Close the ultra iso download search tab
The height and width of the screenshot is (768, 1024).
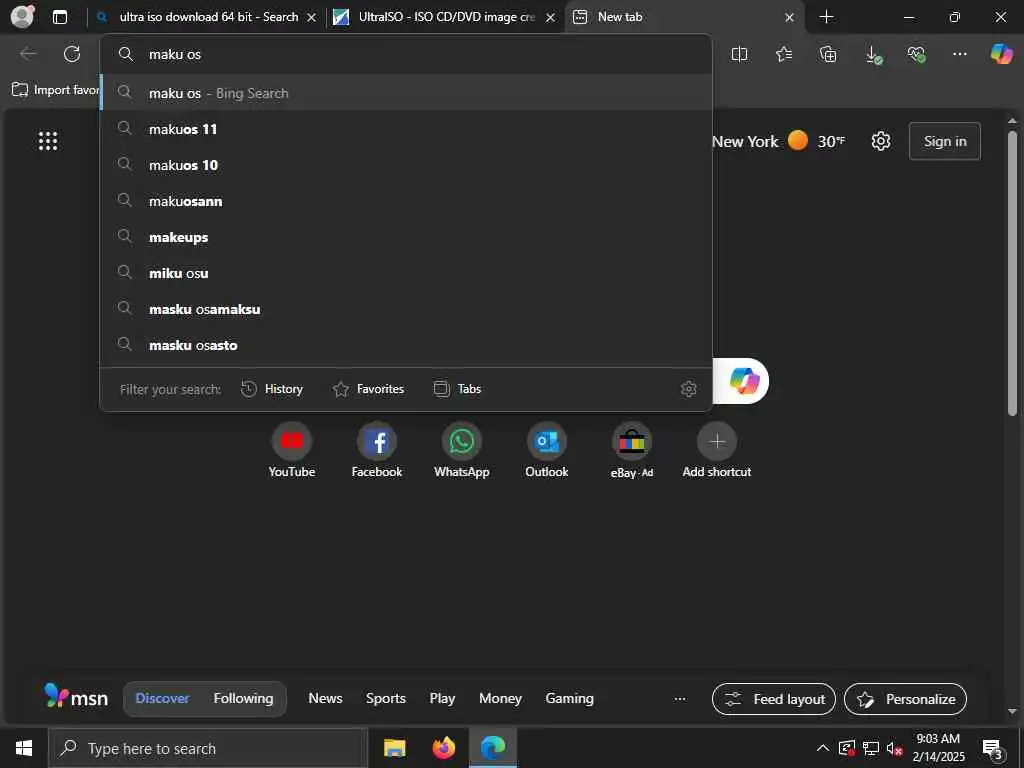(x=312, y=18)
